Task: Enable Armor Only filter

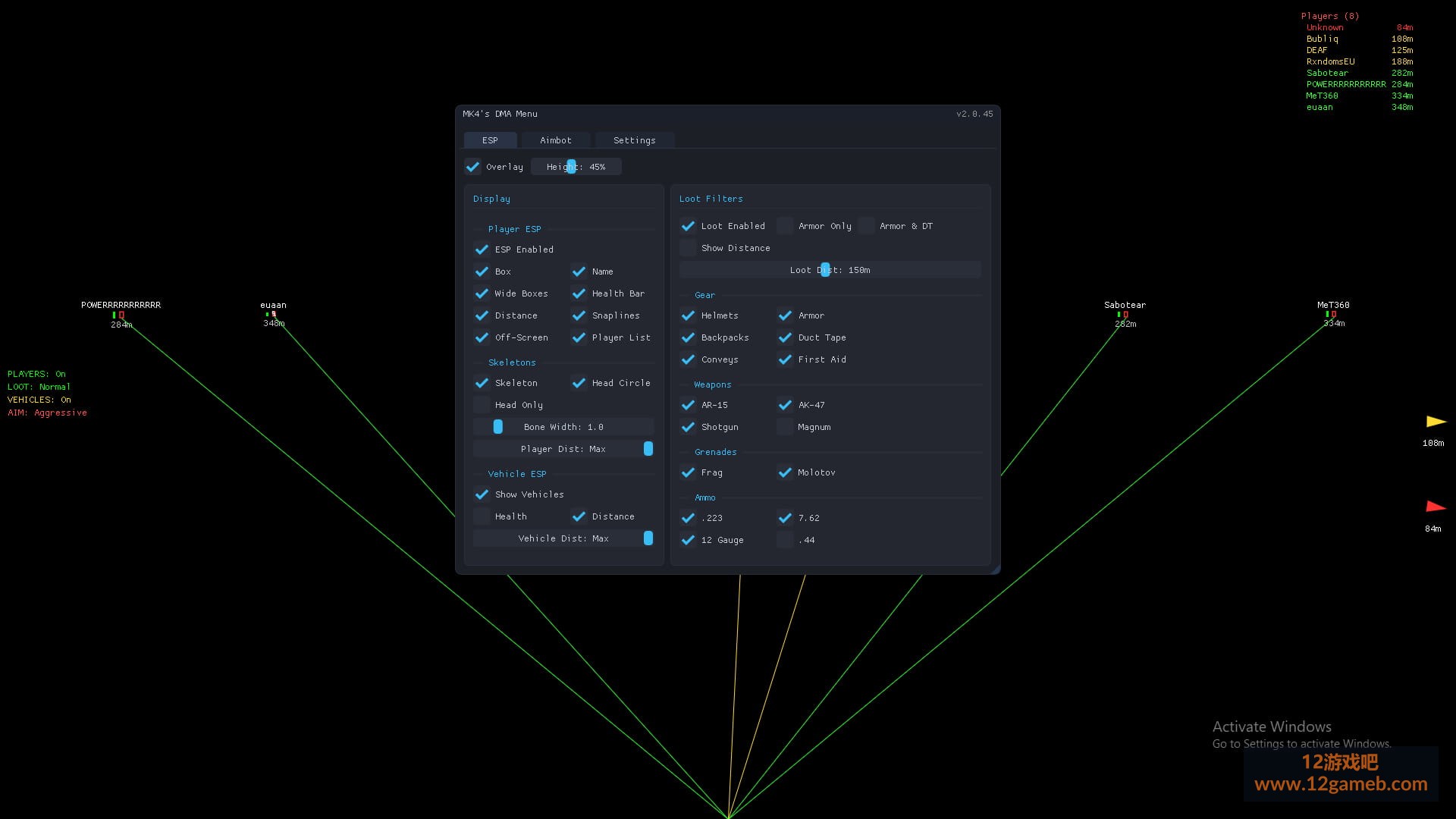Action: pos(785,226)
